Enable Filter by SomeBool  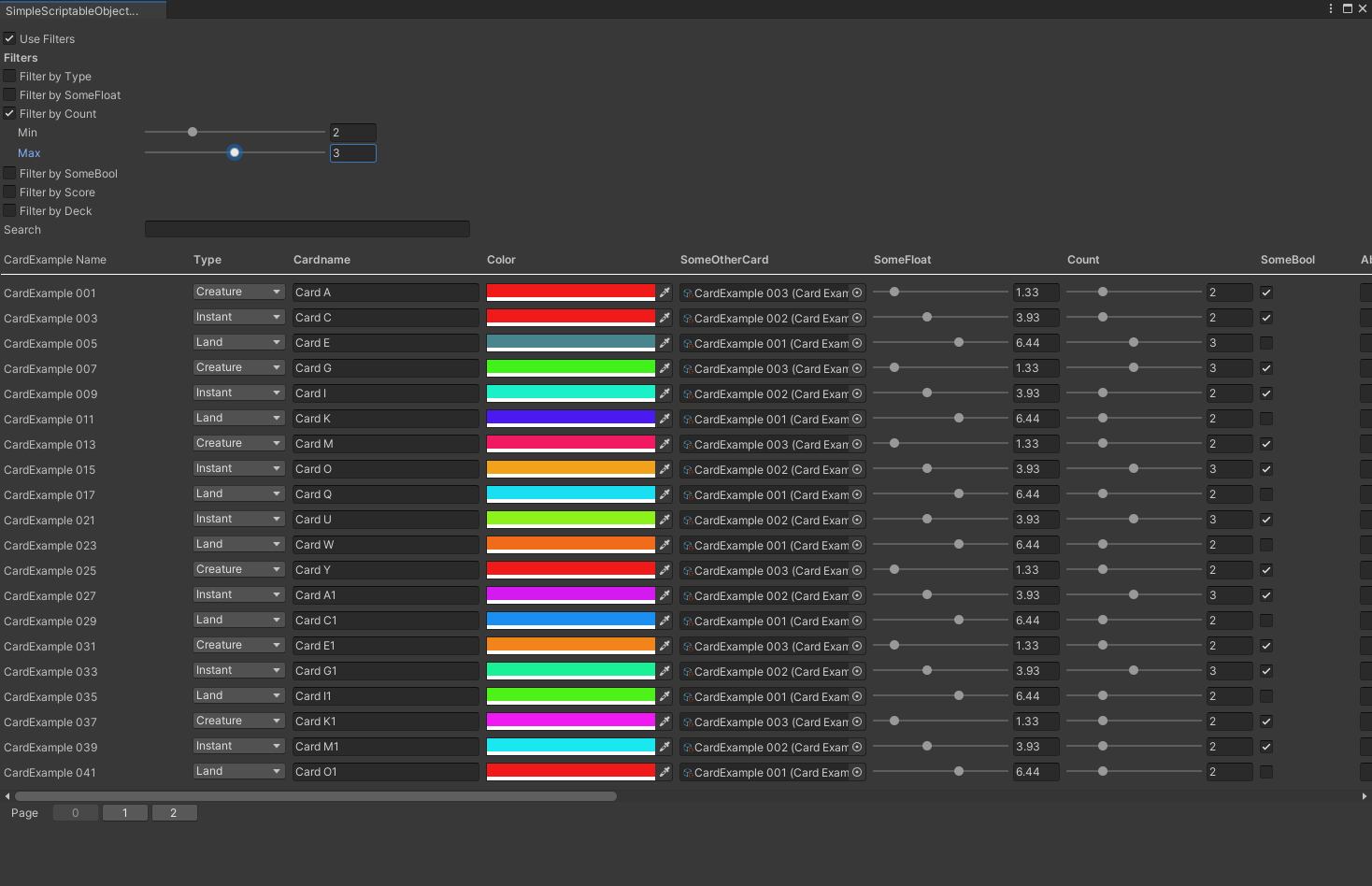coord(9,173)
